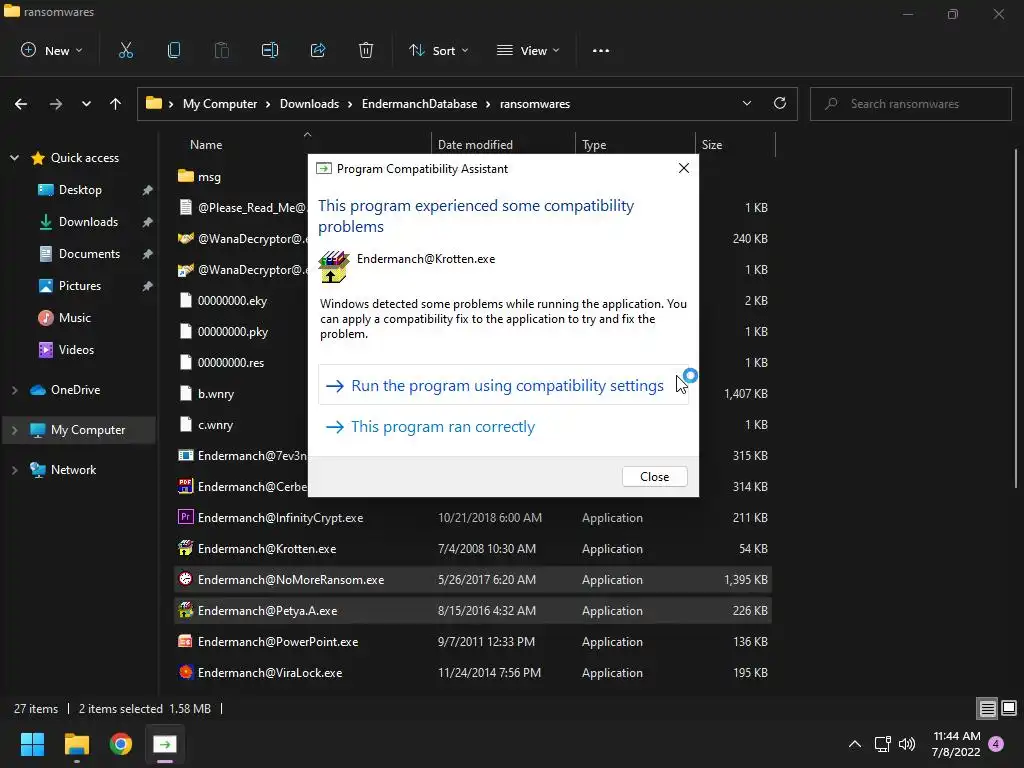Open File Explorer from the taskbar
Viewport: 1024px width, 768px height.
(x=77, y=744)
